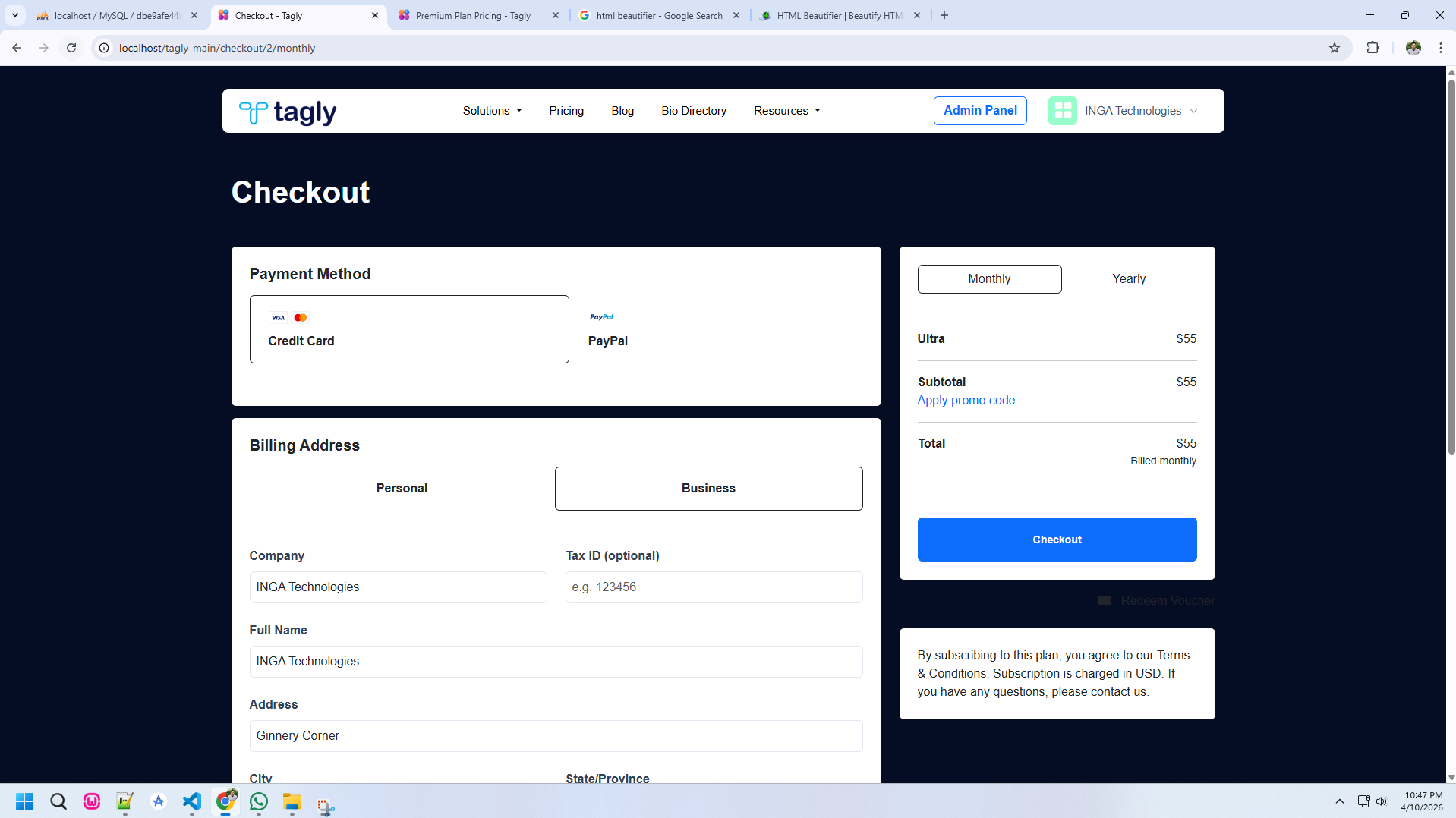Bookmark this page via the star icon

pos(1335,47)
